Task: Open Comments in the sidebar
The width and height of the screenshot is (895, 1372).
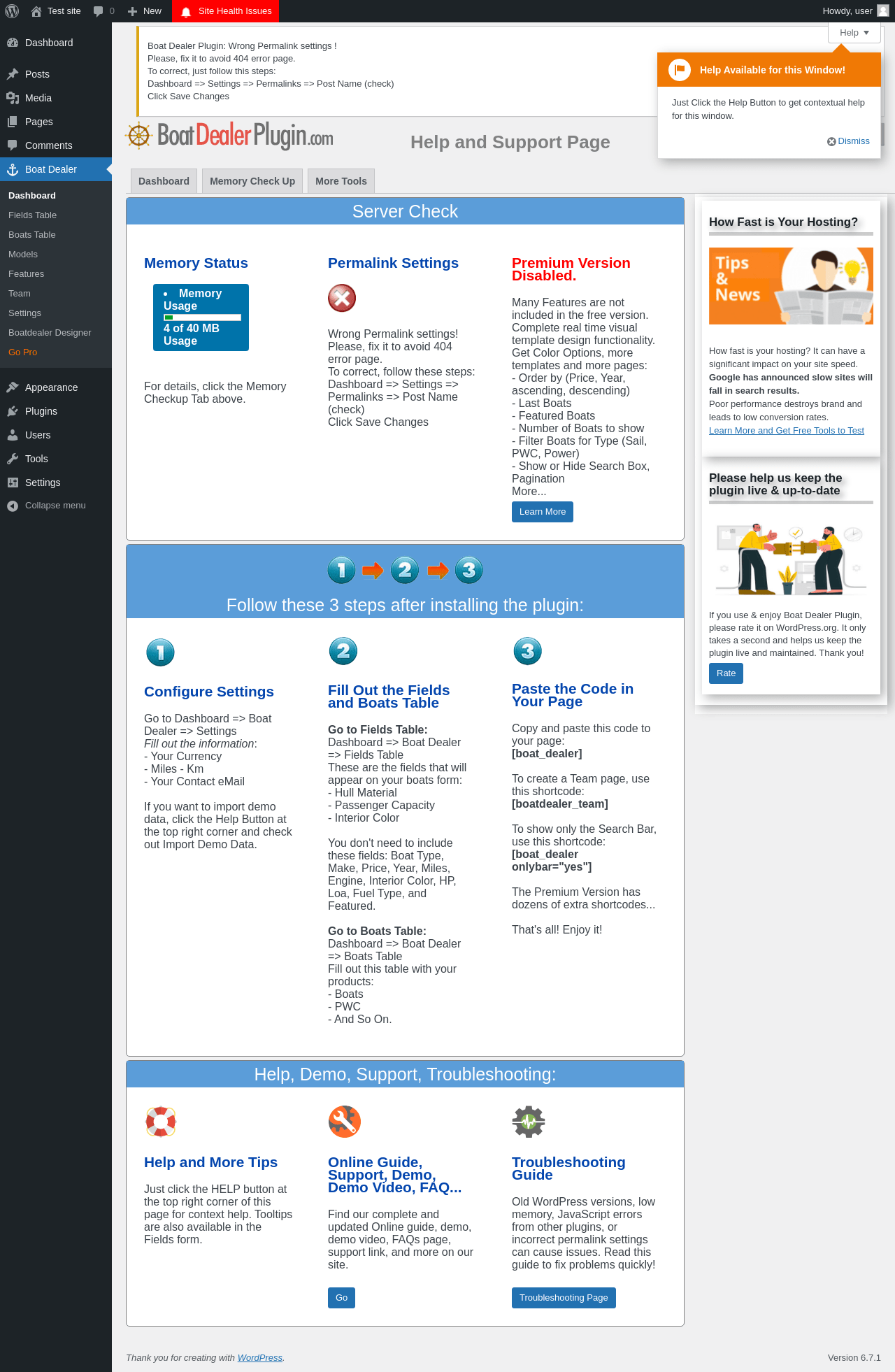Action: 56,145
